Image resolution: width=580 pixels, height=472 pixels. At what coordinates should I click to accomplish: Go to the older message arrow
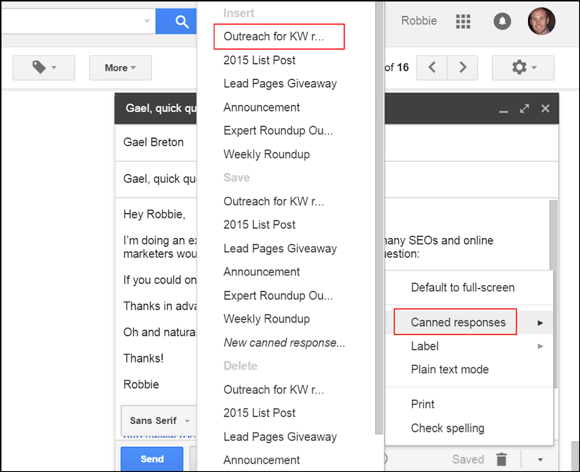point(462,68)
